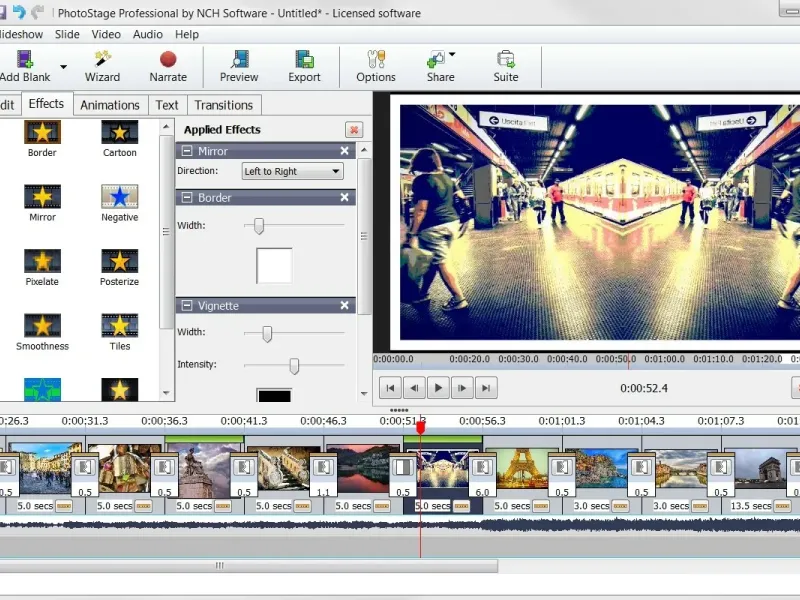Open the Audio menu
Screen dimensions: 800x600
click(148, 34)
